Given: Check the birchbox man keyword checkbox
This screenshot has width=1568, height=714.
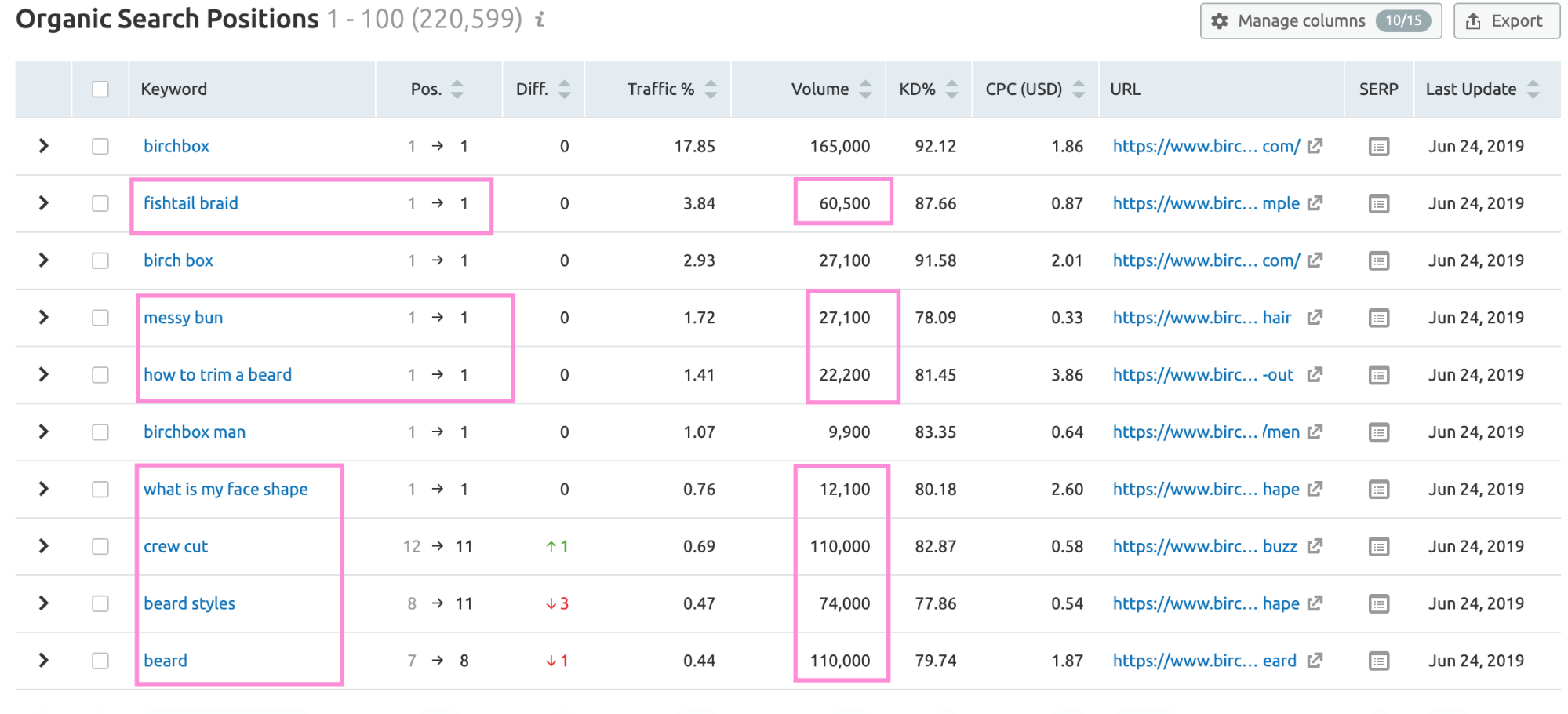Looking at the screenshot, I should click(100, 432).
